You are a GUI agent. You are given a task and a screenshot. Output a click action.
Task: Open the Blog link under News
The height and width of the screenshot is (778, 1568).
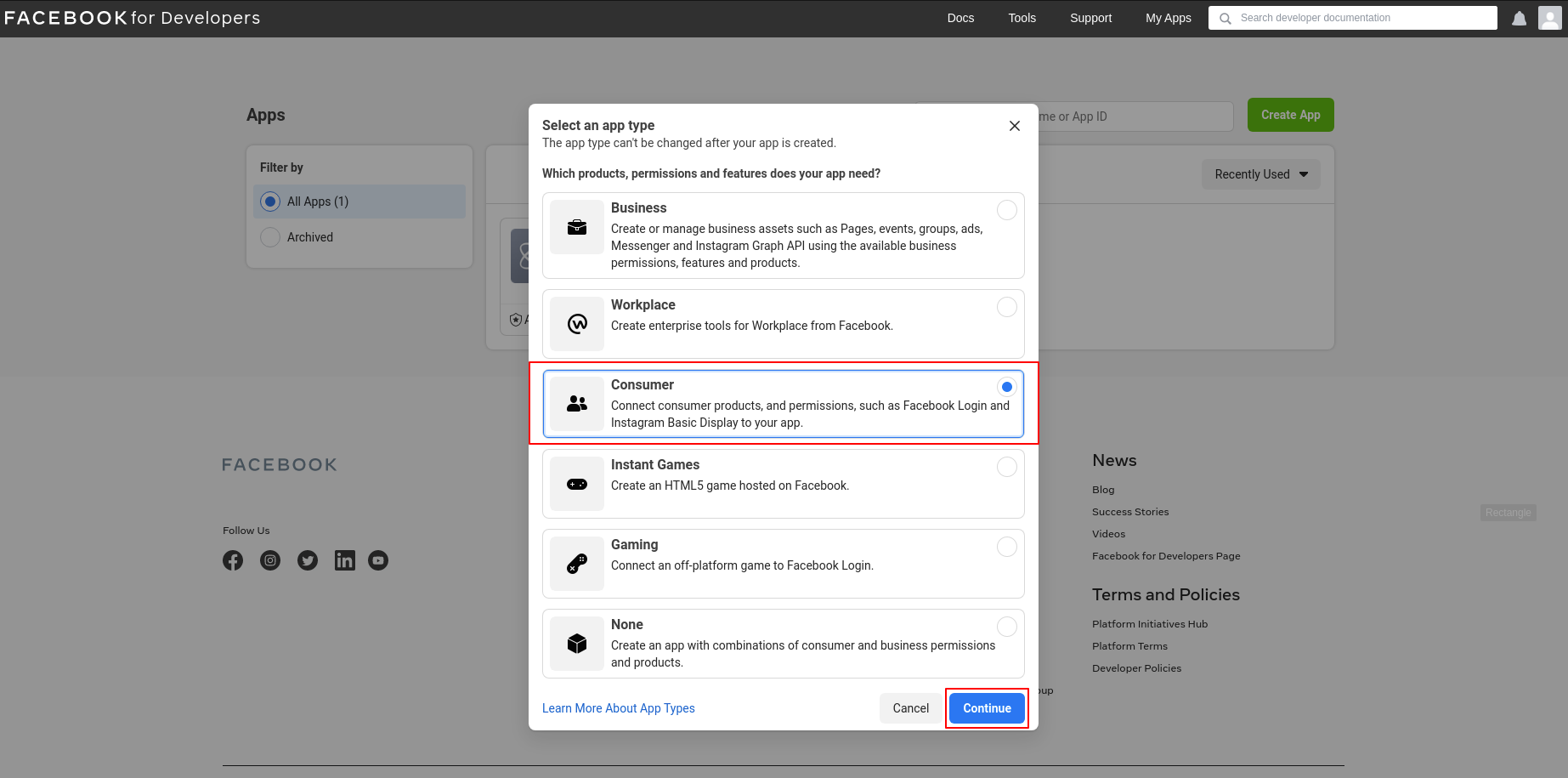click(x=1103, y=490)
